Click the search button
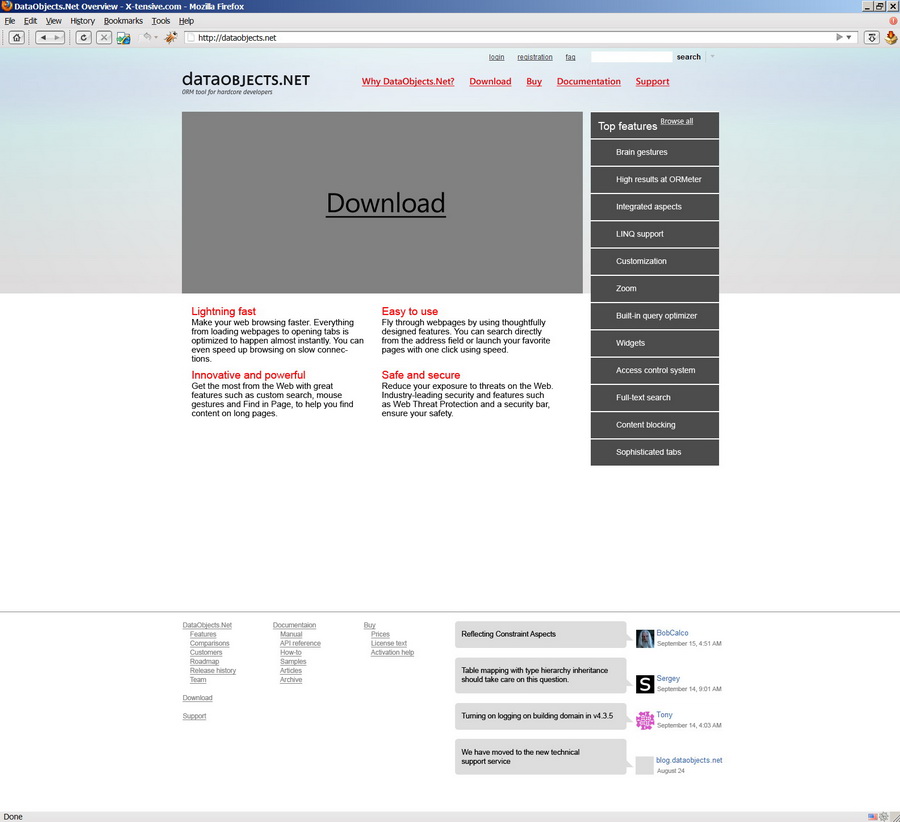900x822 pixels. pyautogui.click(x=688, y=57)
